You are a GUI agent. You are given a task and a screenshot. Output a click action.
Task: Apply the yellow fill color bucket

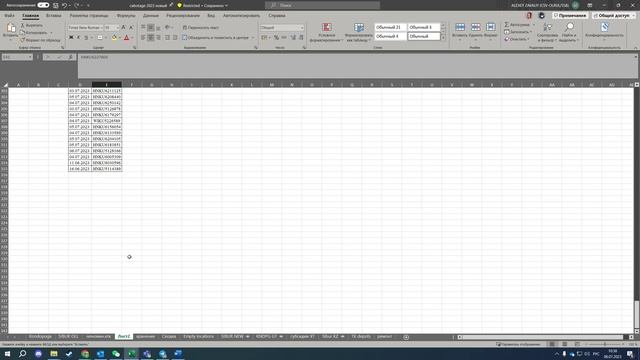tap(114, 38)
